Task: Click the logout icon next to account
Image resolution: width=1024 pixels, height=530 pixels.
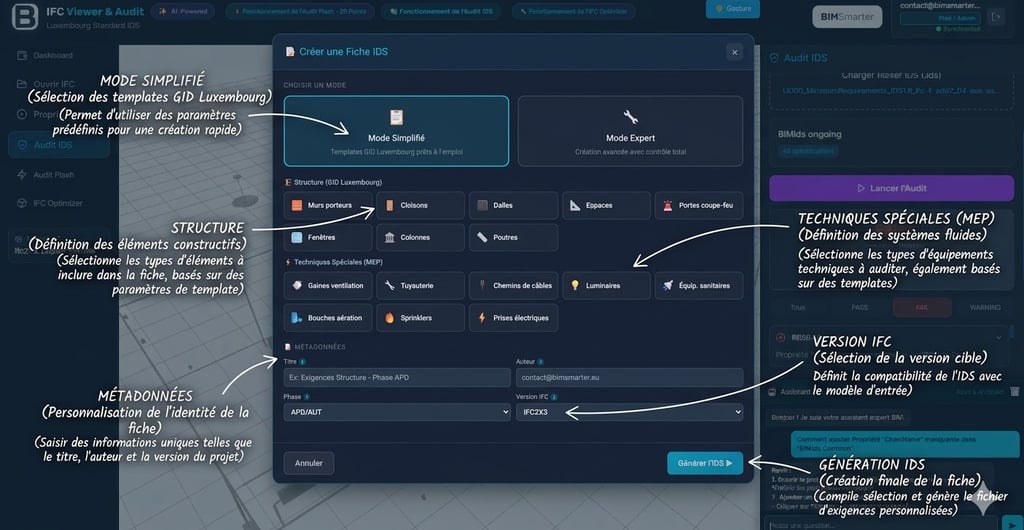Action: click(997, 18)
